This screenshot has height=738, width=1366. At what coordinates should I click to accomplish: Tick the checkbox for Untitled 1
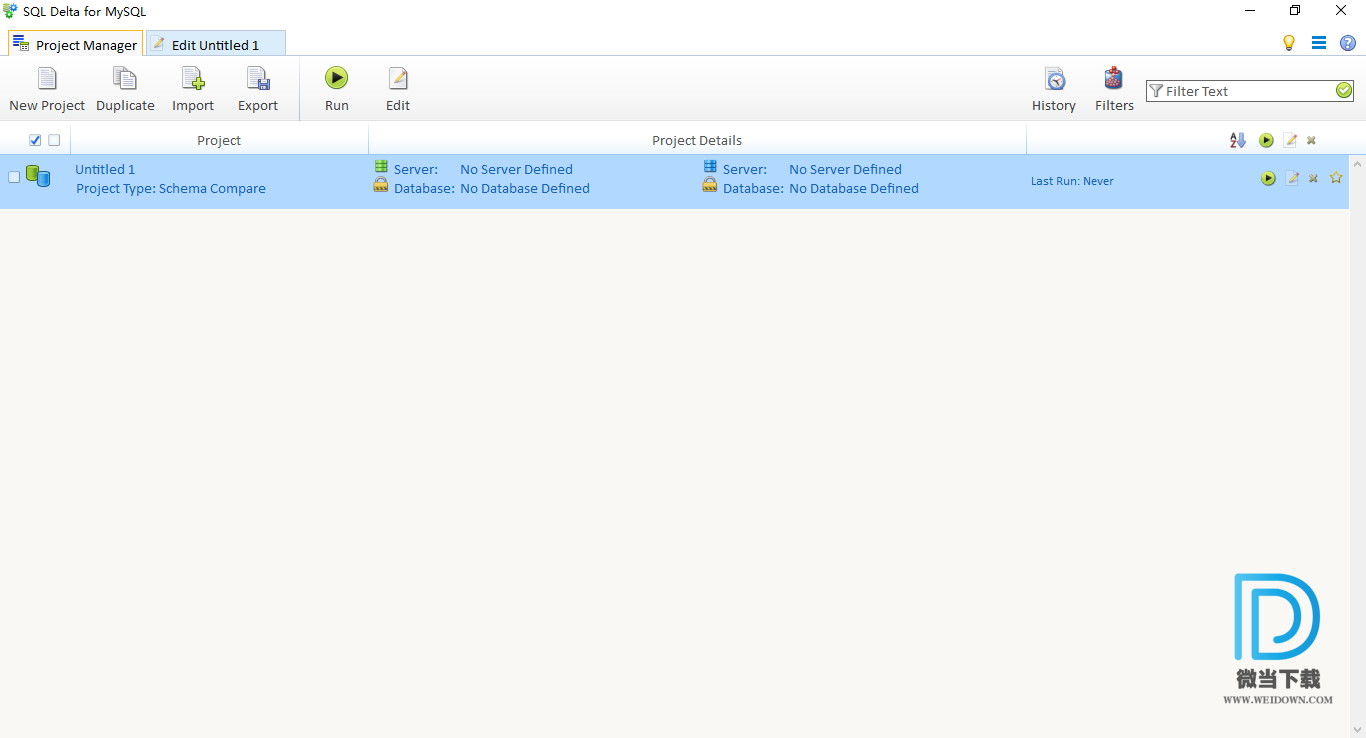pos(14,177)
